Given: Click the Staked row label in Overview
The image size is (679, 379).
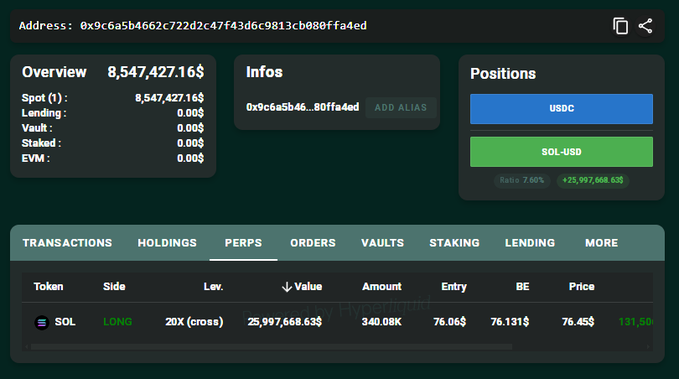Looking at the screenshot, I should click(x=41, y=143).
